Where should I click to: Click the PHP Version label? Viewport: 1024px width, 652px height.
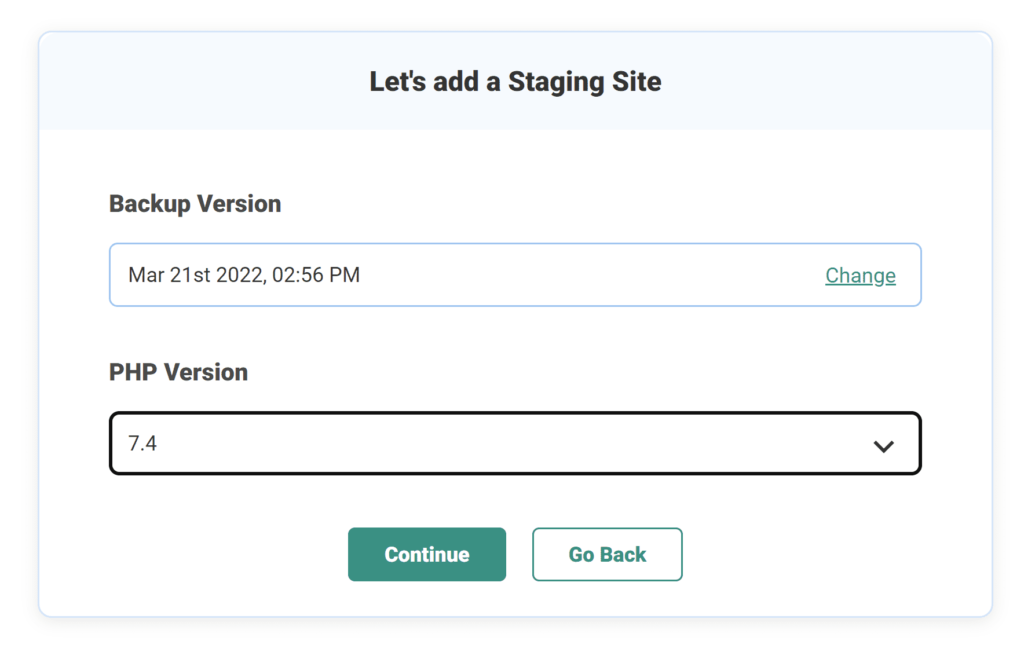pyautogui.click(x=178, y=372)
